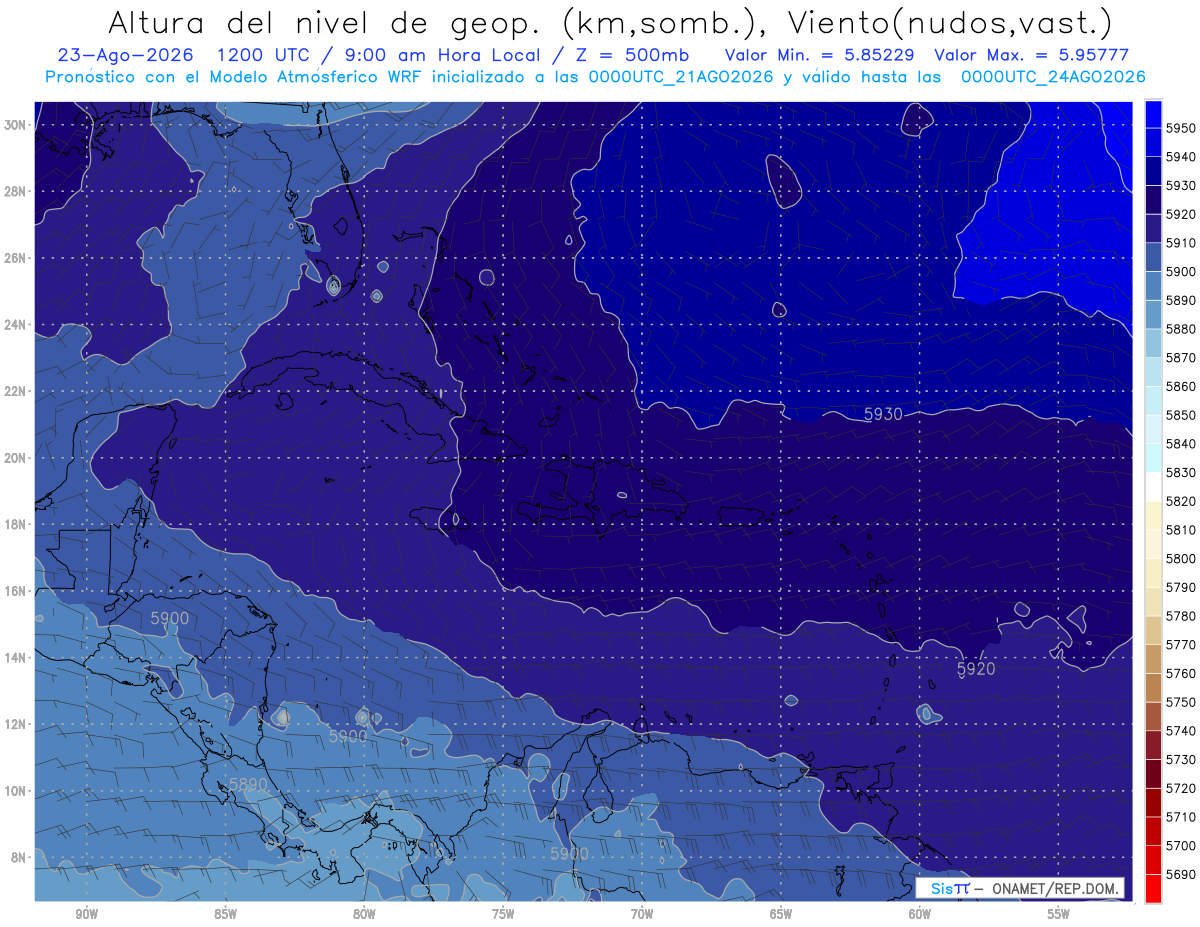1200x927 pixels.
Task: Click the 5920 contour label on the map
Action: point(976,669)
